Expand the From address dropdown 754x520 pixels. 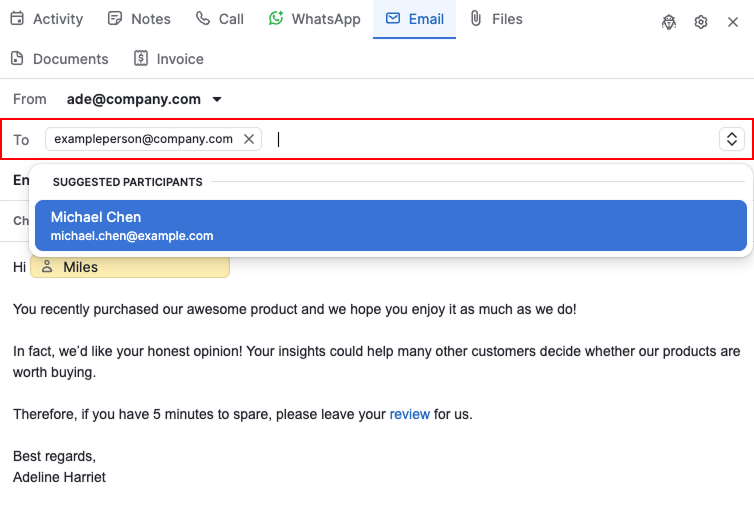(x=217, y=100)
